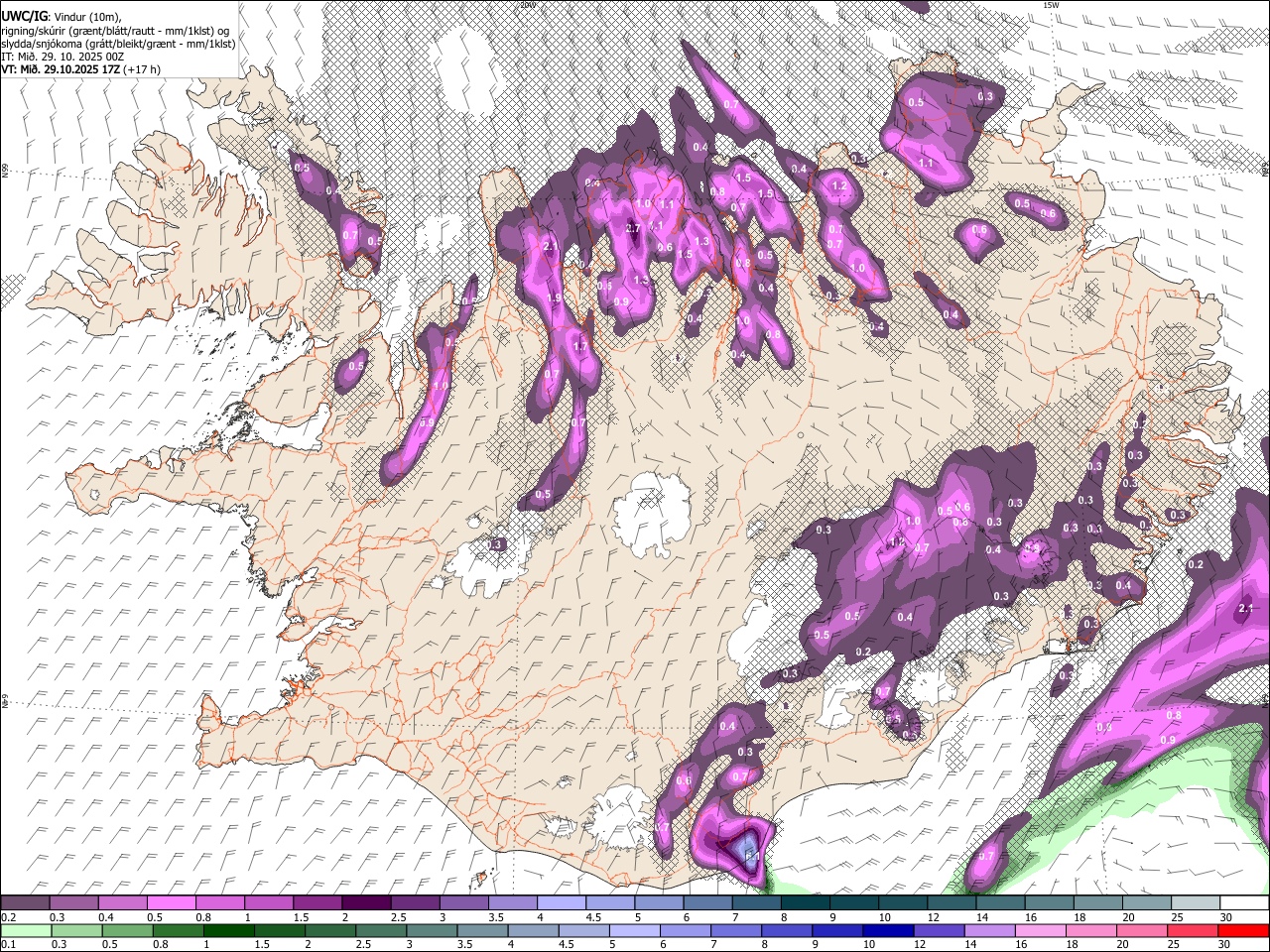Screen dimensions: 1270x952
Task: Click the 6.1 snowfall value at south coast
Action: click(x=751, y=856)
